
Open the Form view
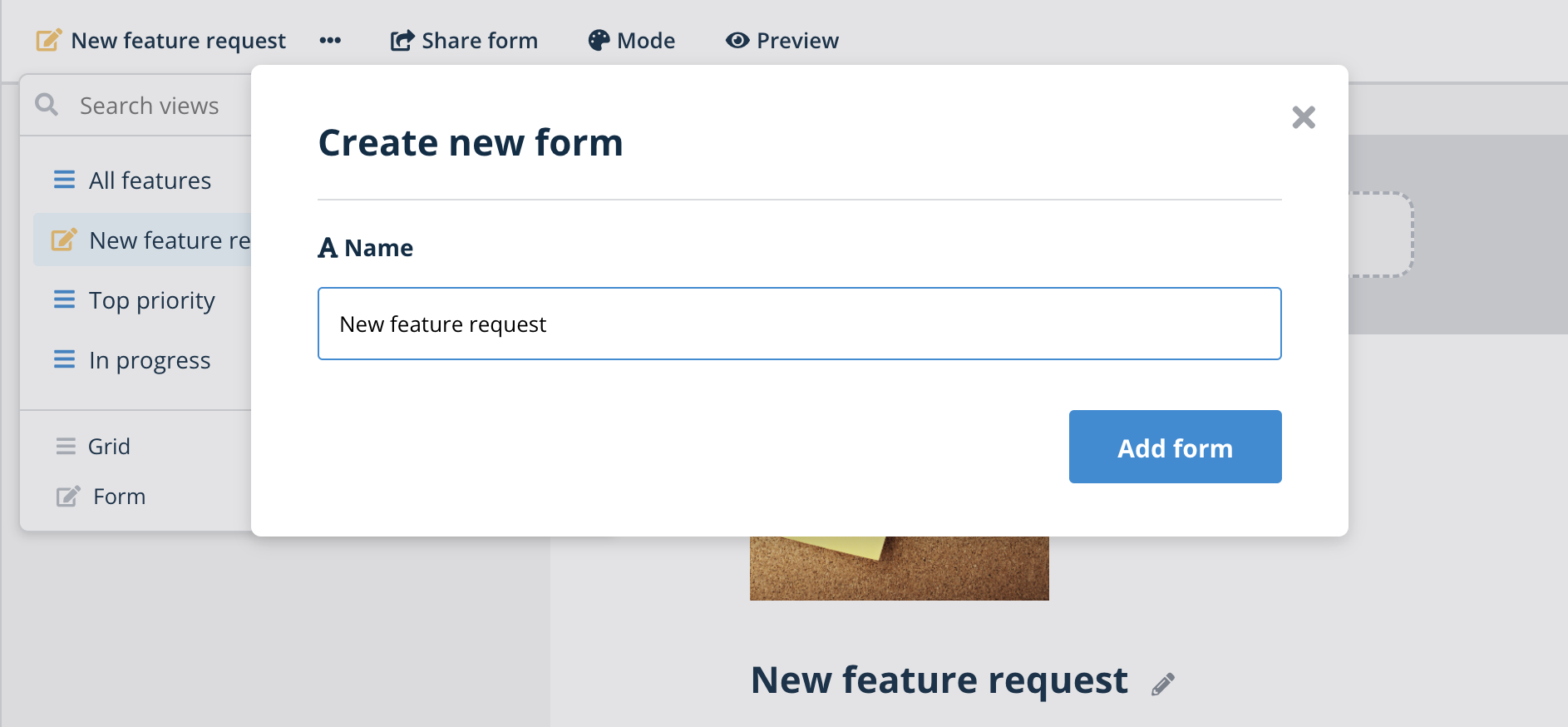coord(118,496)
